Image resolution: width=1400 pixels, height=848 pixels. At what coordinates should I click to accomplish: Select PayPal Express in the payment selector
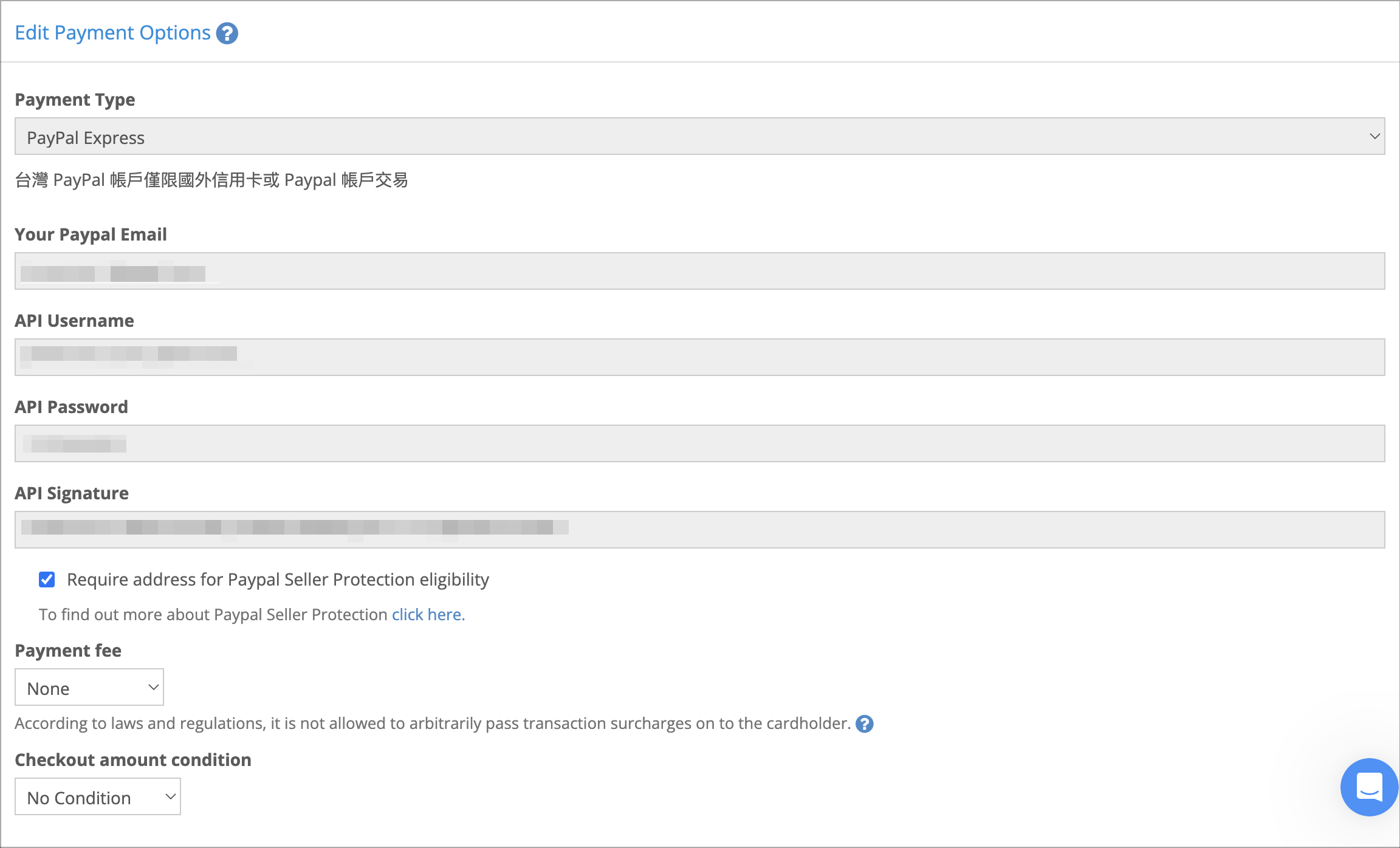point(699,137)
